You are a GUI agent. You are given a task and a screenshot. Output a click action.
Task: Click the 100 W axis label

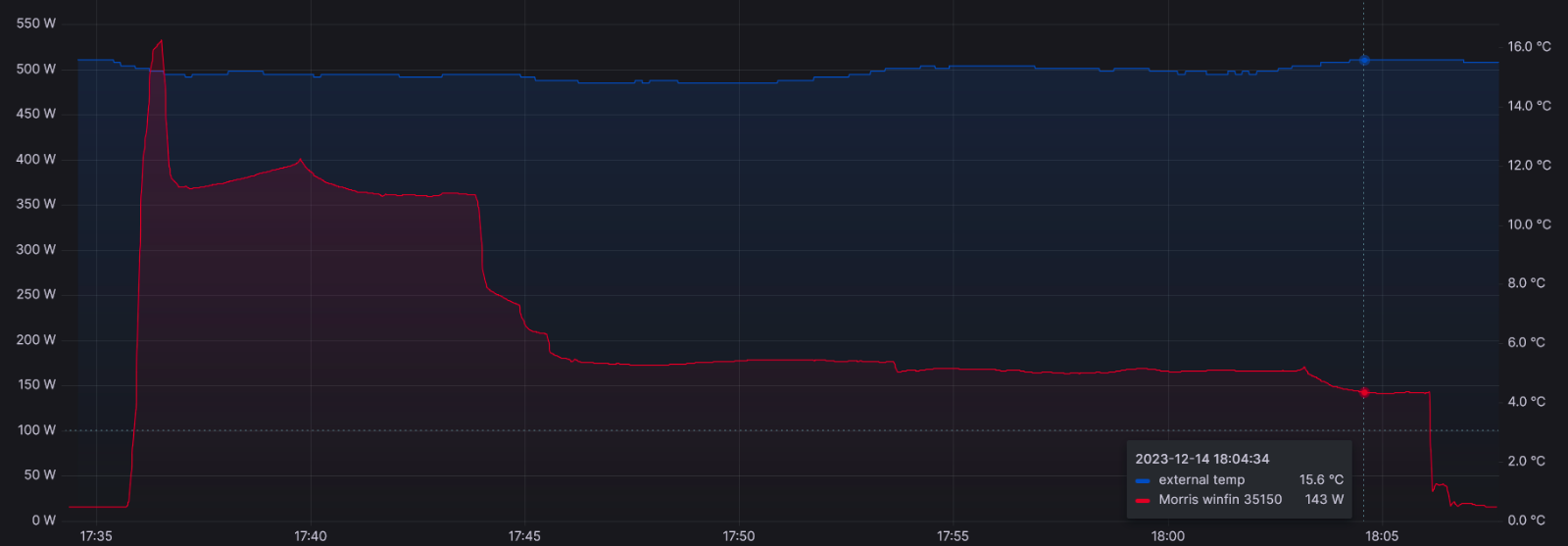click(x=36, y=429)
